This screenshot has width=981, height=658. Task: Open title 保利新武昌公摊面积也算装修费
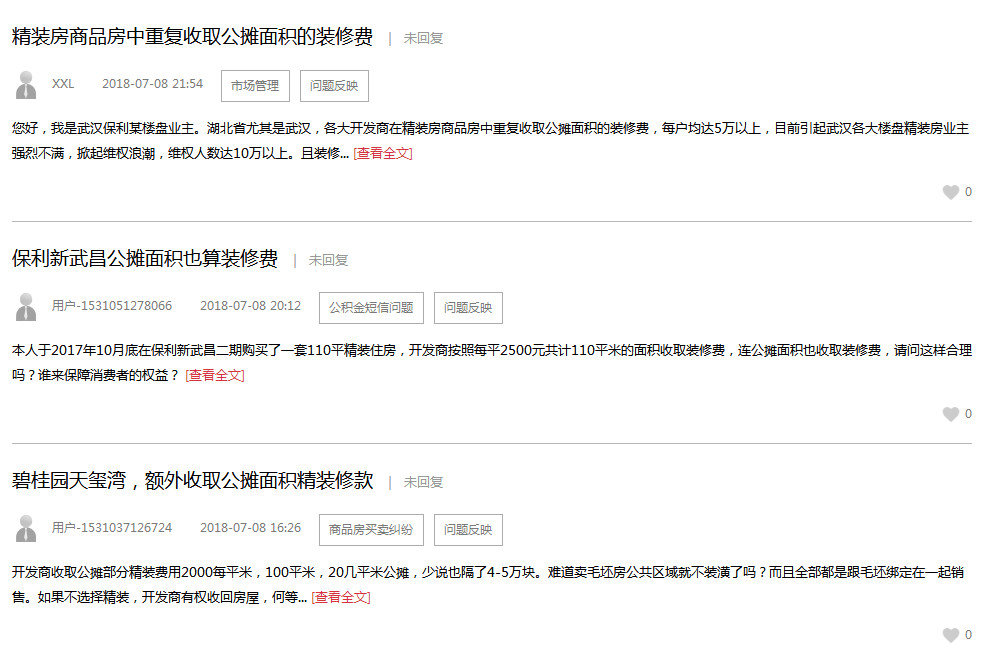tap(145, 258)
